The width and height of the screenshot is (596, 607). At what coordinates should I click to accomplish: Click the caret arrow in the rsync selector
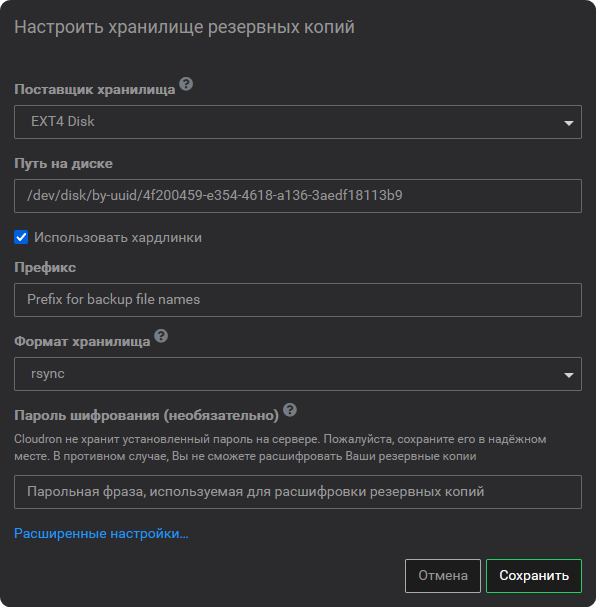[569, 375]
